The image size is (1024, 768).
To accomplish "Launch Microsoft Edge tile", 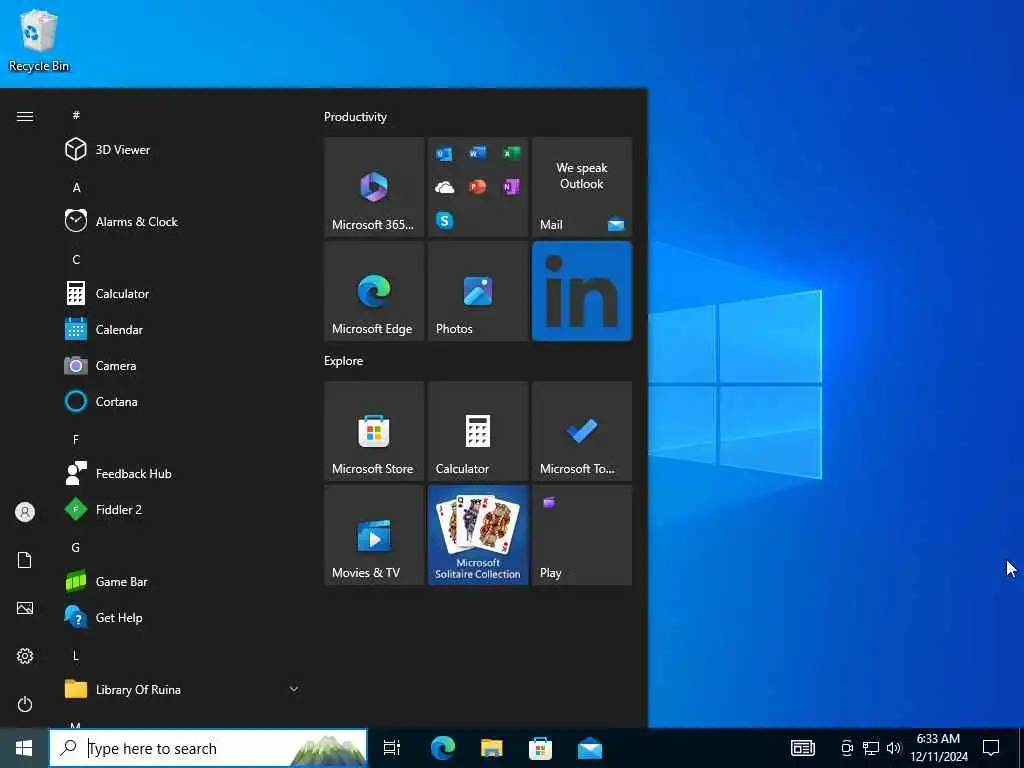I will click(x=374, y=291).
